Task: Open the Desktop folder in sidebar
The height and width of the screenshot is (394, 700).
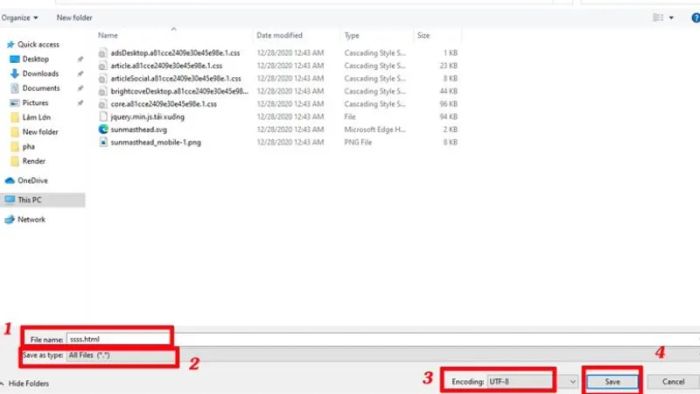Action: [35, 59]
